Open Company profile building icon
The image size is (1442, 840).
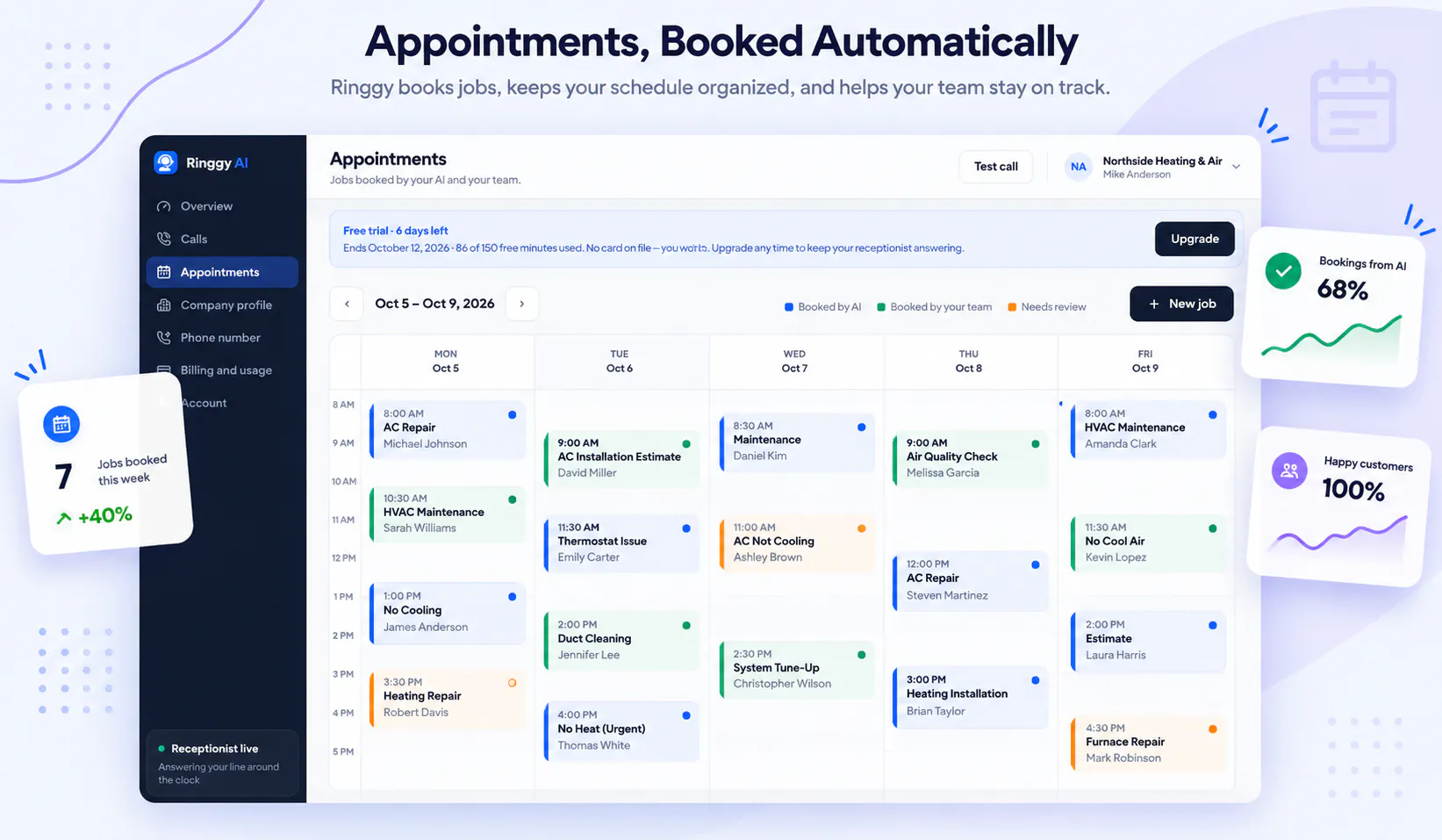click(163, 305)
